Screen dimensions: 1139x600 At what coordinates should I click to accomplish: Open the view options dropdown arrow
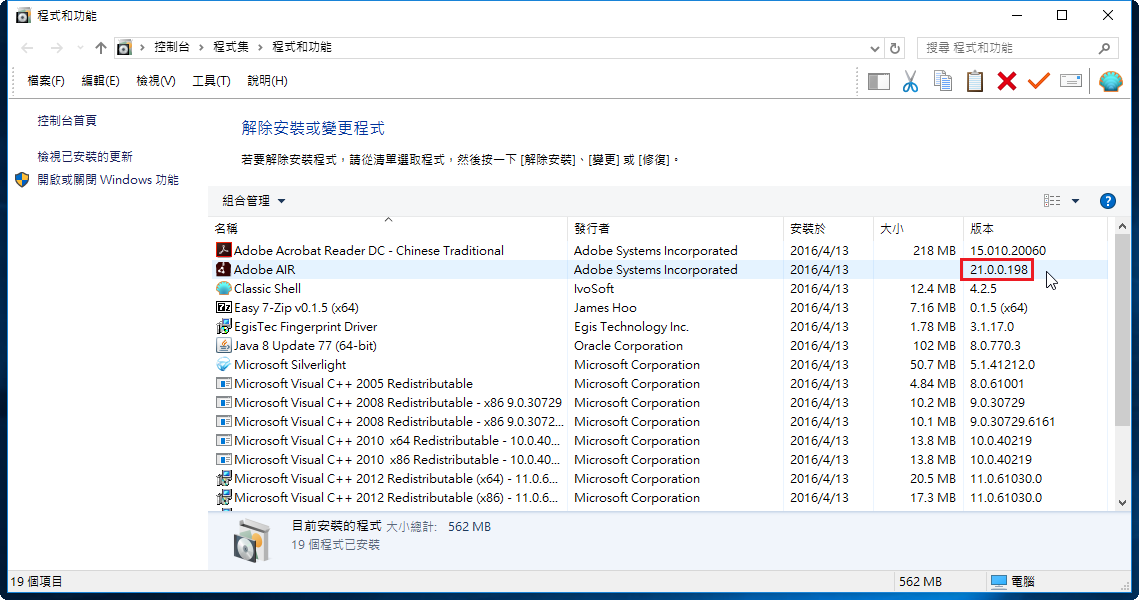(x=1075, y=201)
